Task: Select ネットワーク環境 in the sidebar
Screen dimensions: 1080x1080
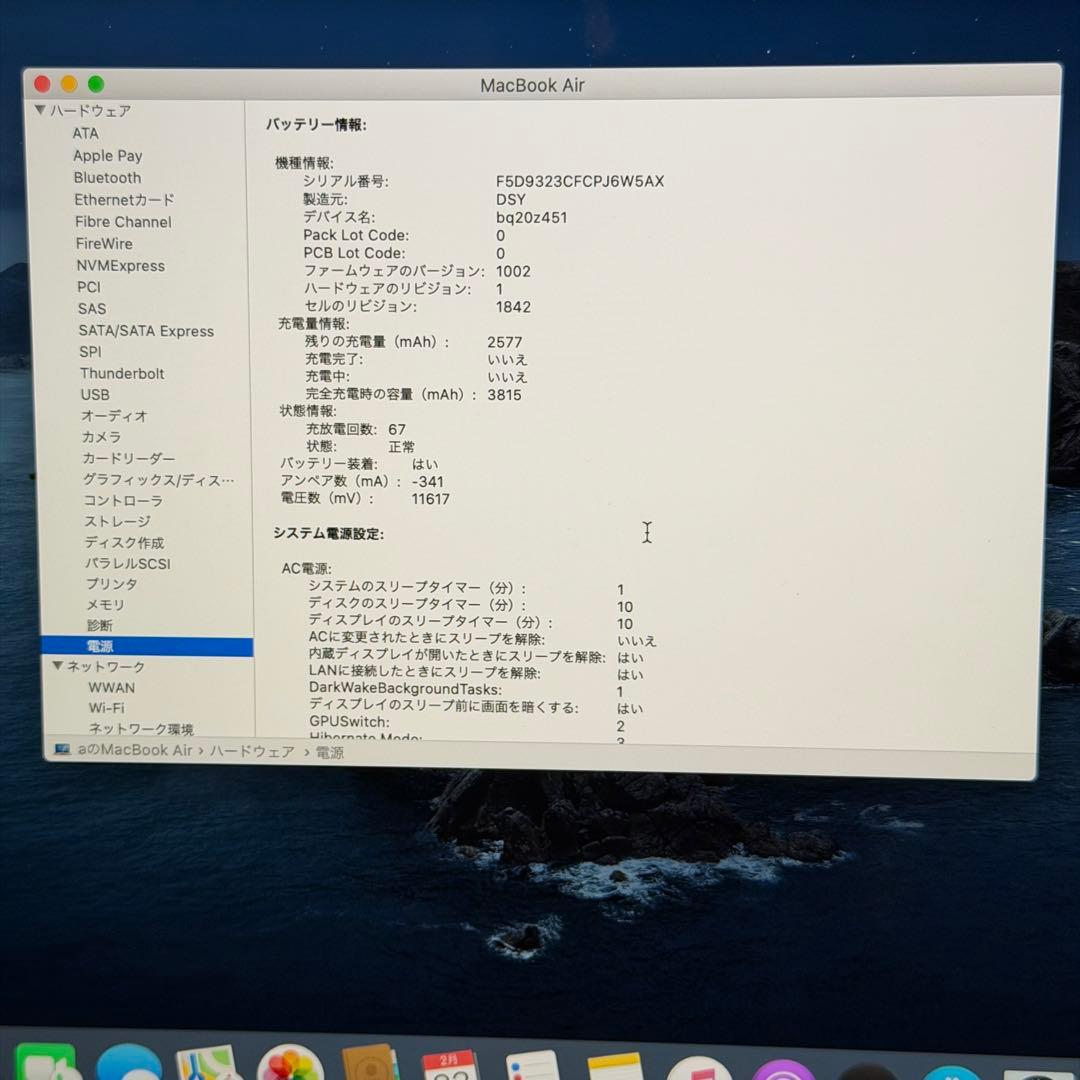Action: pyautogui.click(x=141, y=729)
